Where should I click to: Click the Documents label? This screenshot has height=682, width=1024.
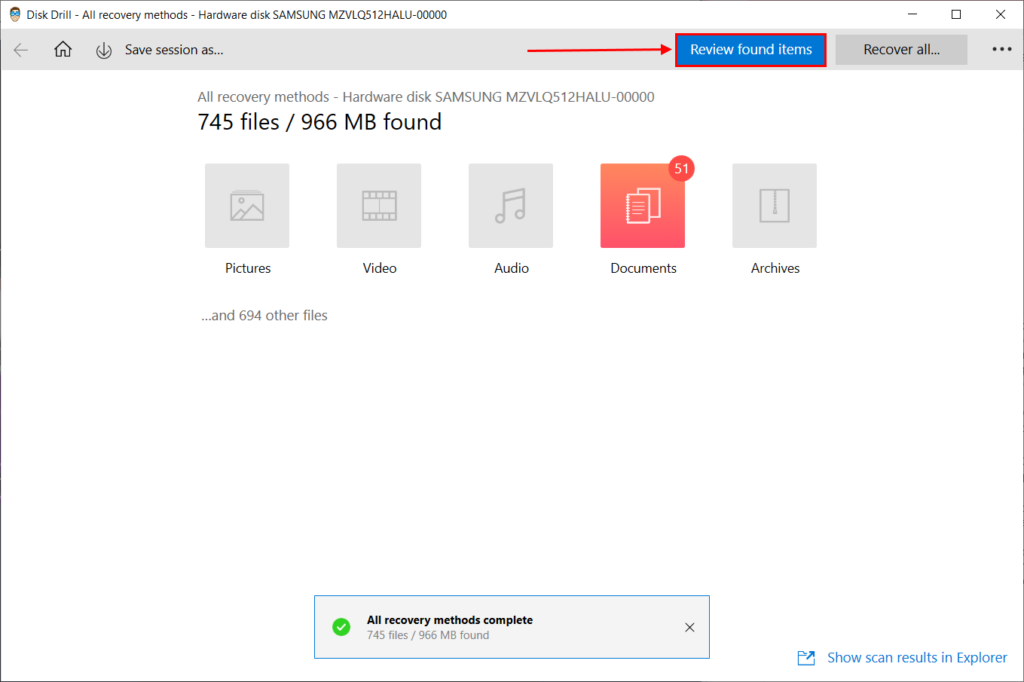(643, 268)
